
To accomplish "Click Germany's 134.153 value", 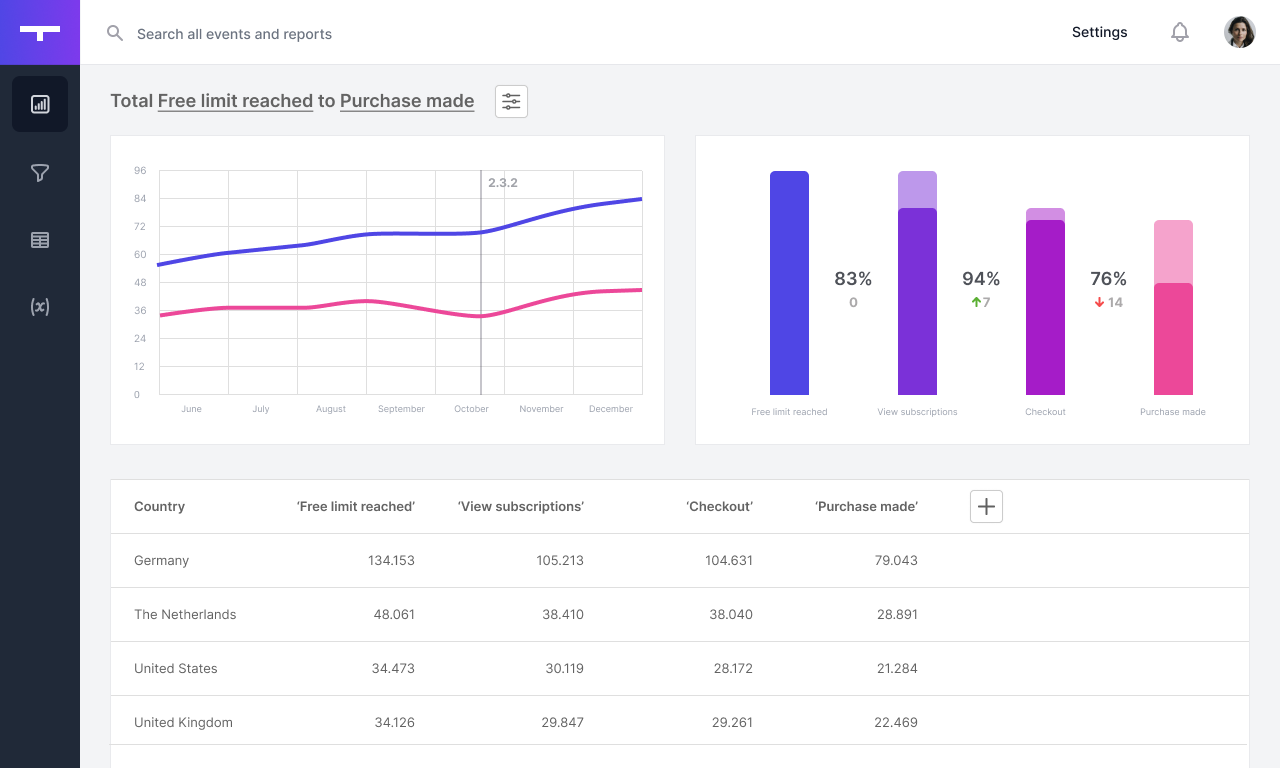I will pyautogui.click(x=391, y=561).
